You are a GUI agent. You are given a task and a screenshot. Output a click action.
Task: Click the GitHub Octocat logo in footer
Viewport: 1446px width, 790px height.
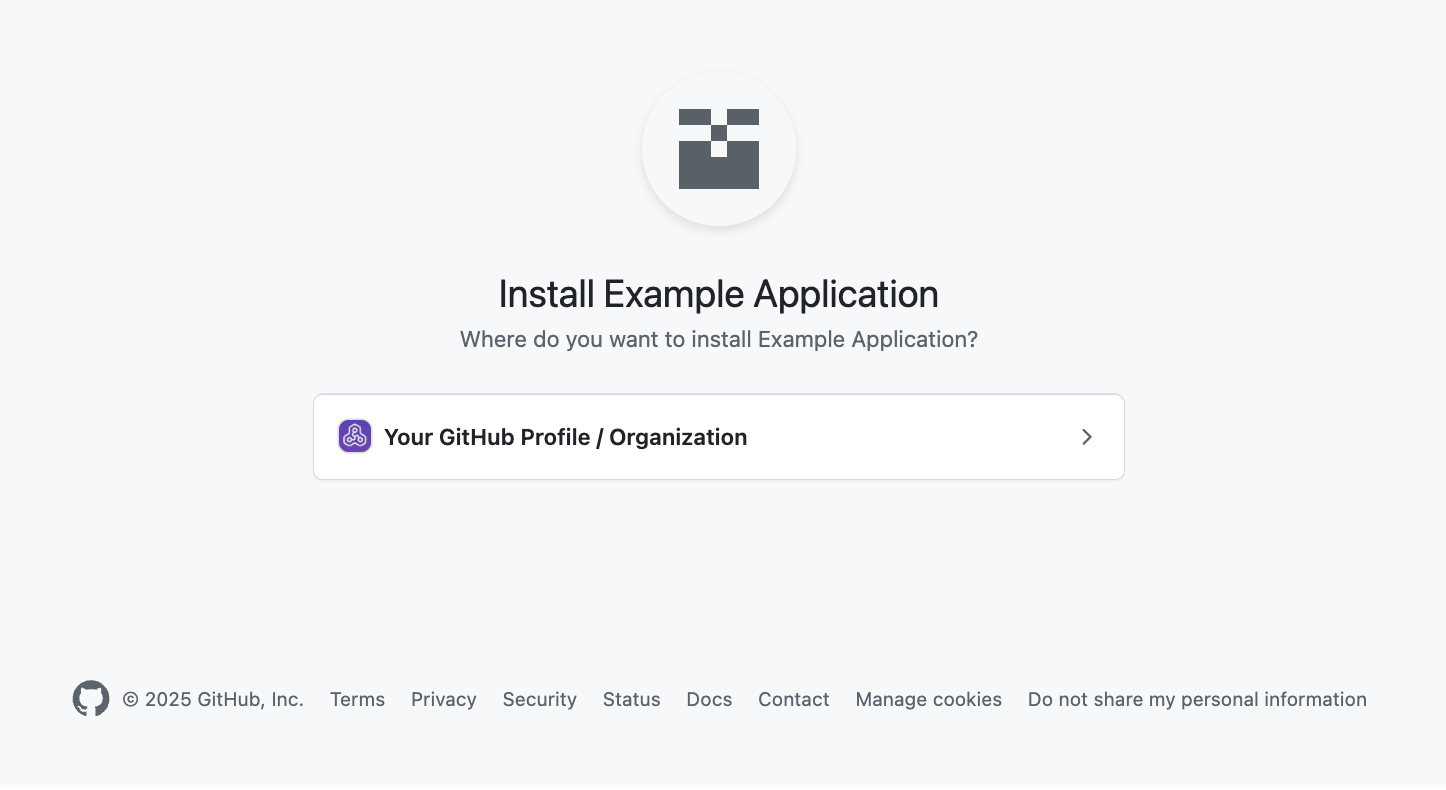pyautogui.click(x=91, y=699)
